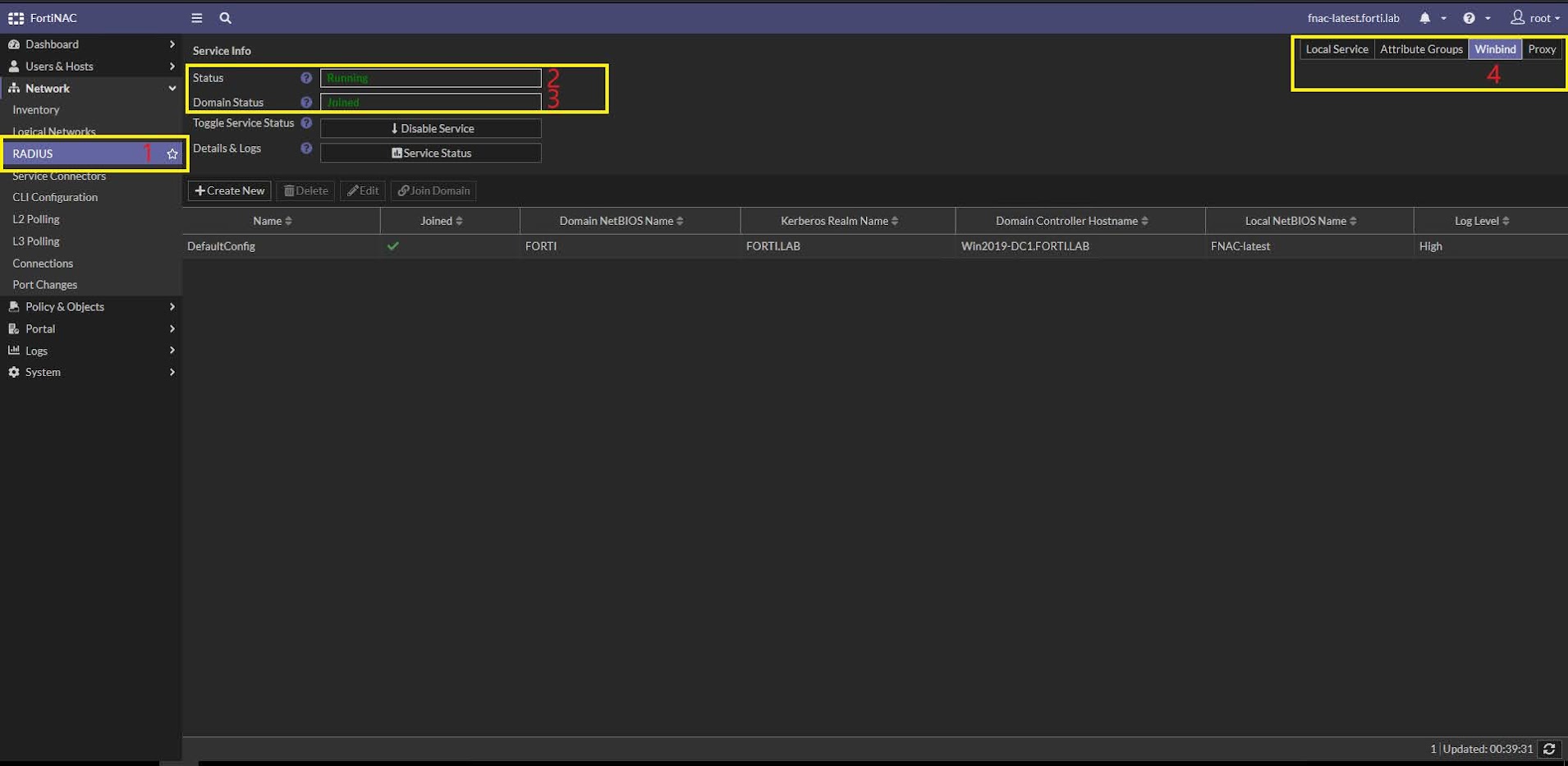Viewport: 1568px width, 766px height.
Task: Switch to the Local Service tab
Action: coord(1336,49)
